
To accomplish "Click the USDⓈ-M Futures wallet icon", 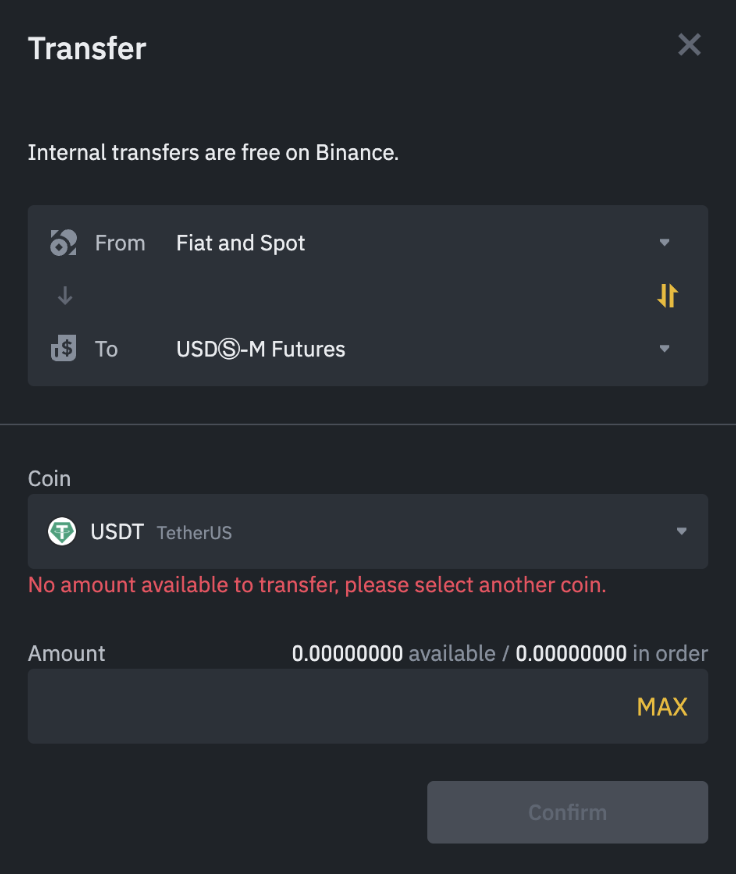I will coord(63,349).
